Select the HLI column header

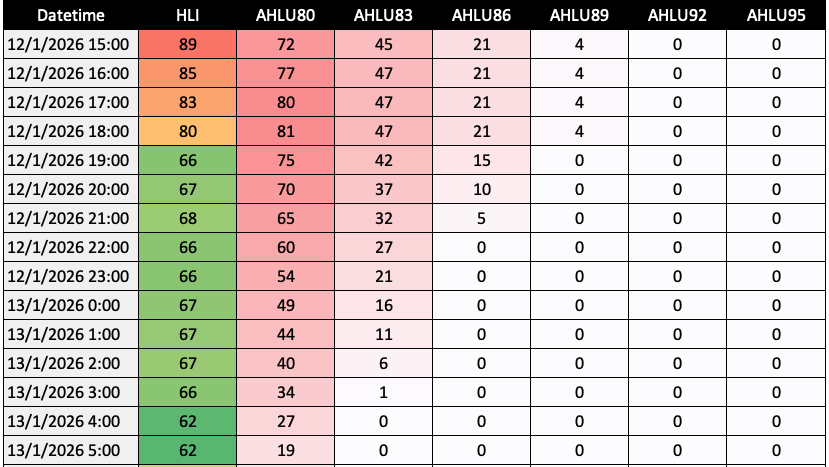tap(188, 15)
